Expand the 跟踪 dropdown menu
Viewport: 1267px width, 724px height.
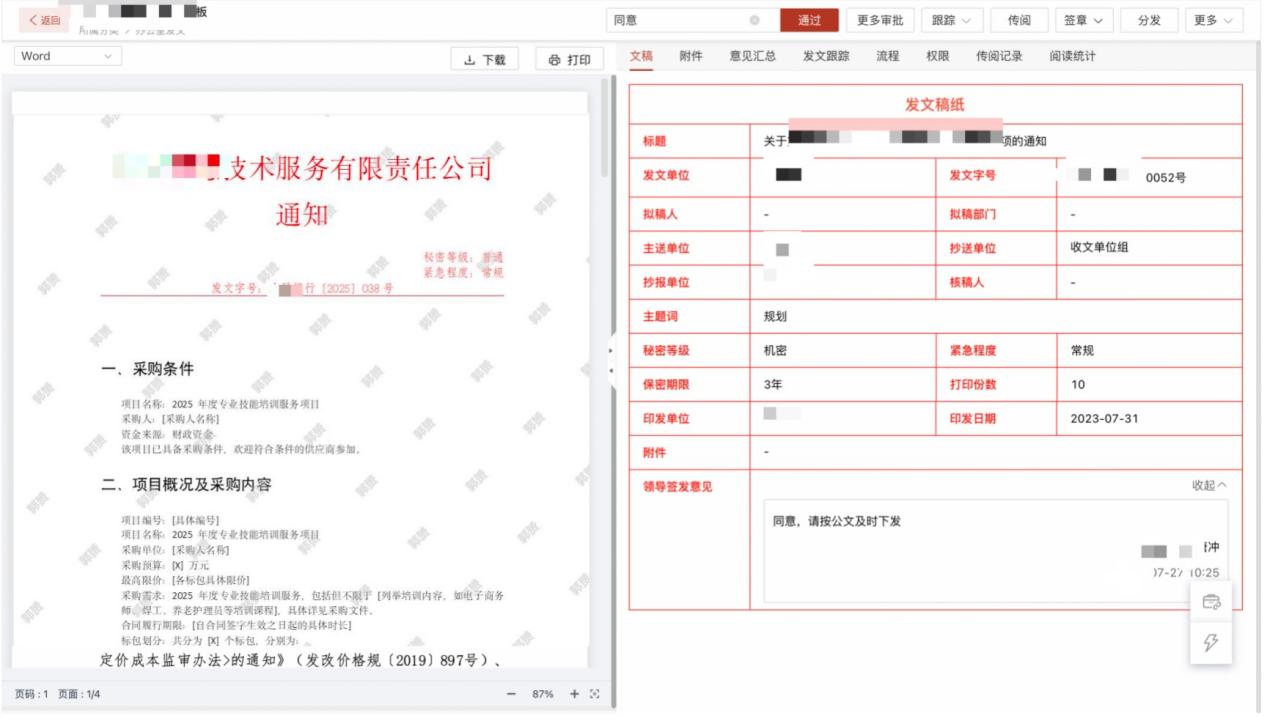pyautogui.click(x=951, y=18)
